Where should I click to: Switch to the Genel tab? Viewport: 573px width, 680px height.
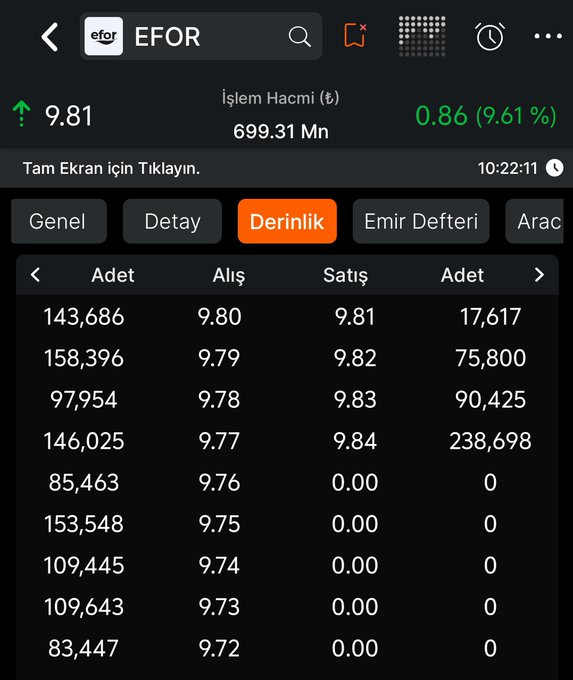click(x=59, y=221)
